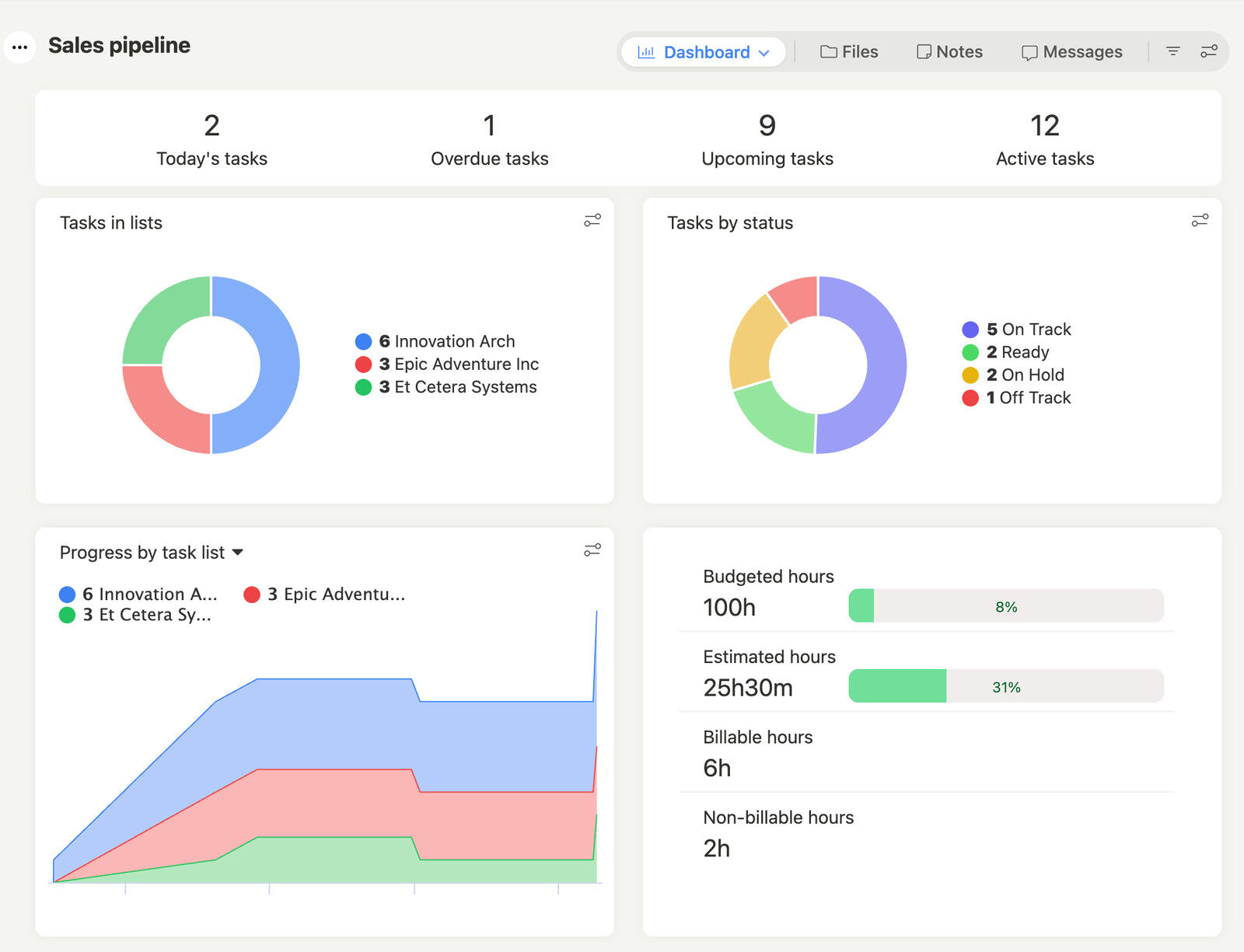Image resolution: width=1244 pixels, height=952 pixels.
Task: Open the three-dot menu beside Sales pipeline
Action: 19,47
